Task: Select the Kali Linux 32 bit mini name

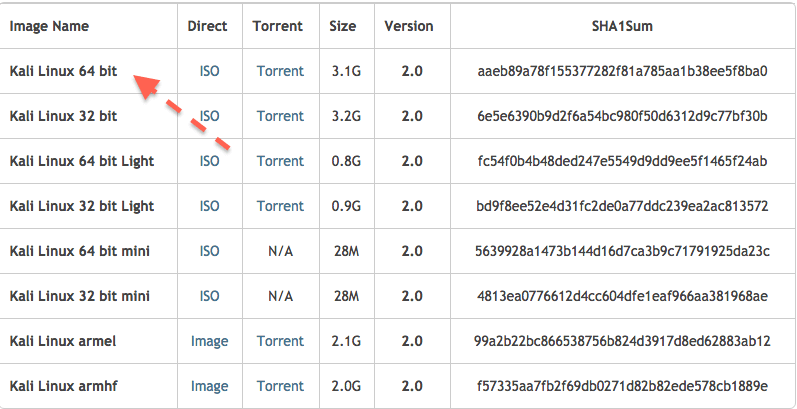Action: tap(80, 296)
